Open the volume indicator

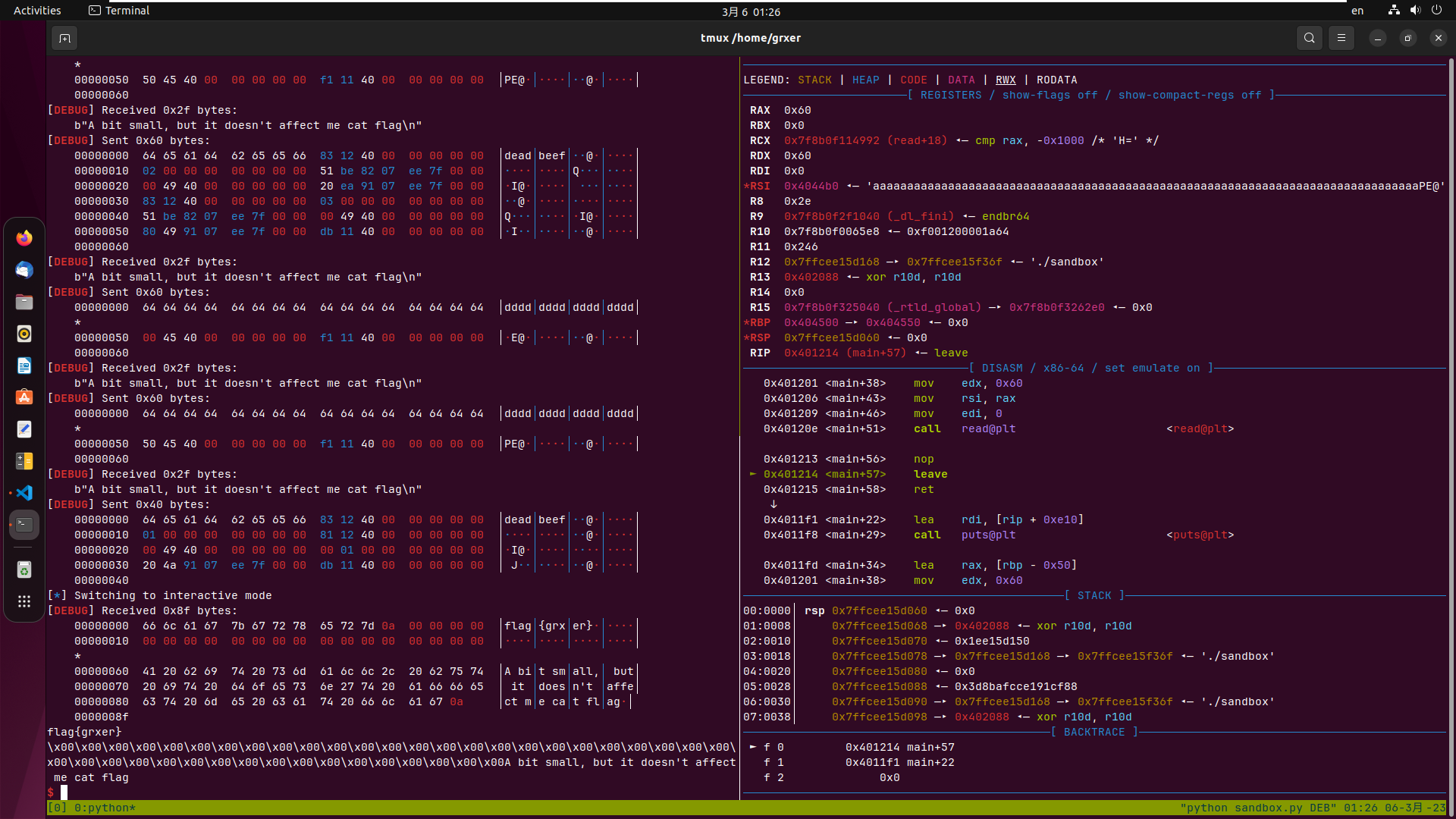click(x=1415, y=11)
